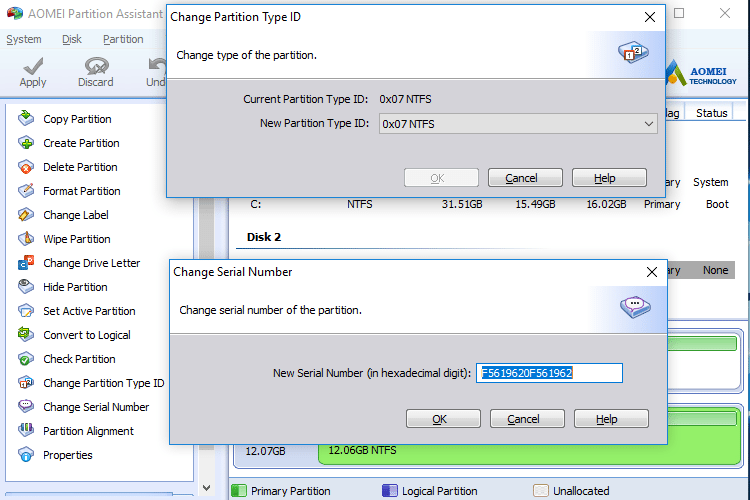Open the Disk menu

(x=72, y=39)
